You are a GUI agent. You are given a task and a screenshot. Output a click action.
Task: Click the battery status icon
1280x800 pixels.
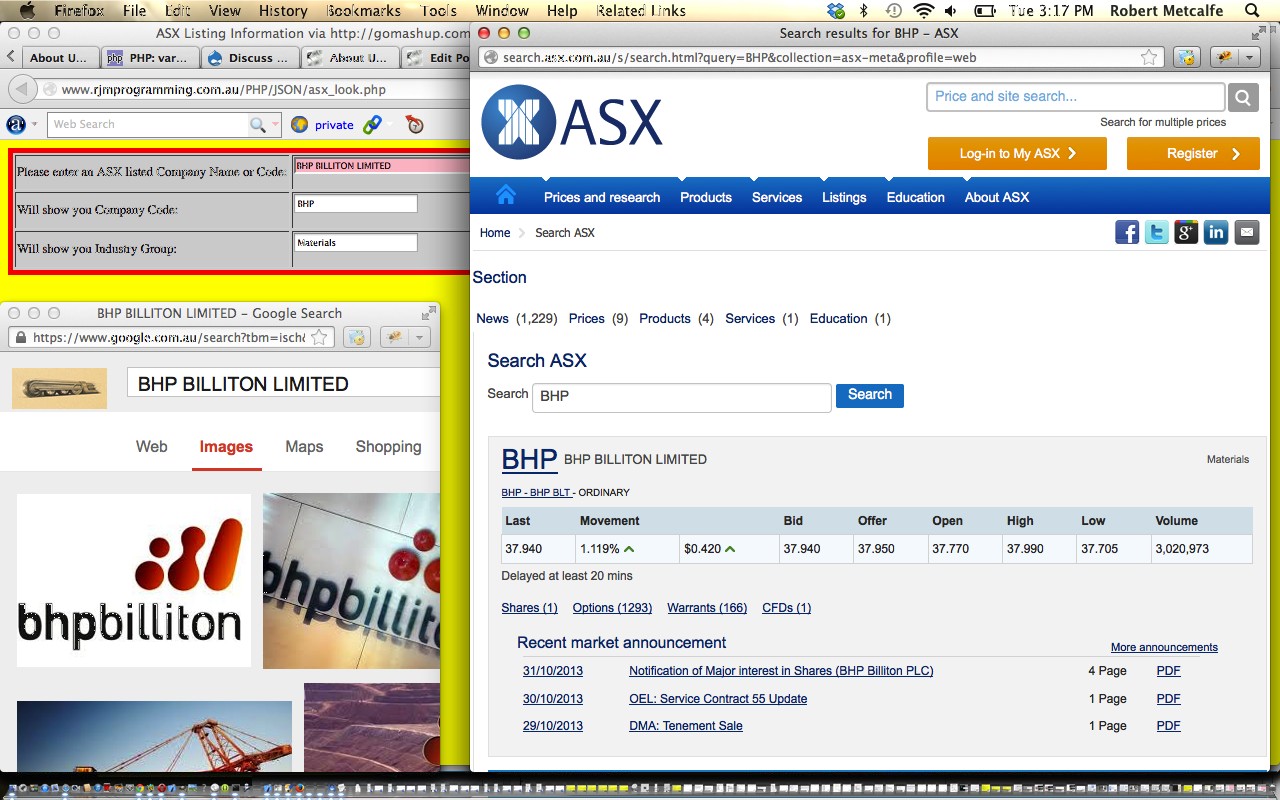tap(985, 11)
